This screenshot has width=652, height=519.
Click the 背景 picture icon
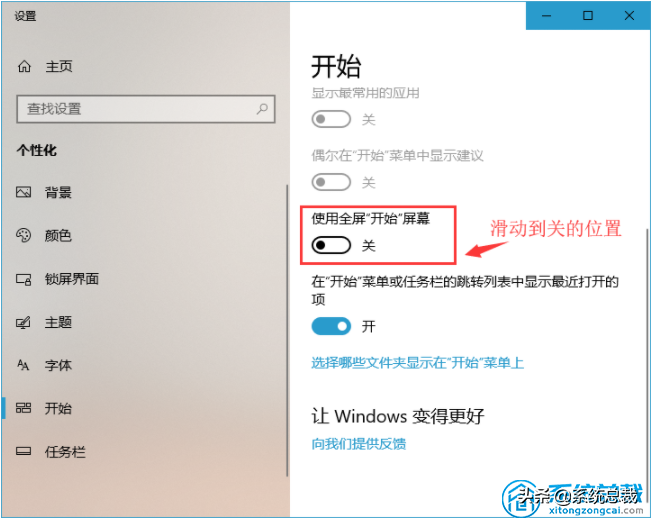23,192
